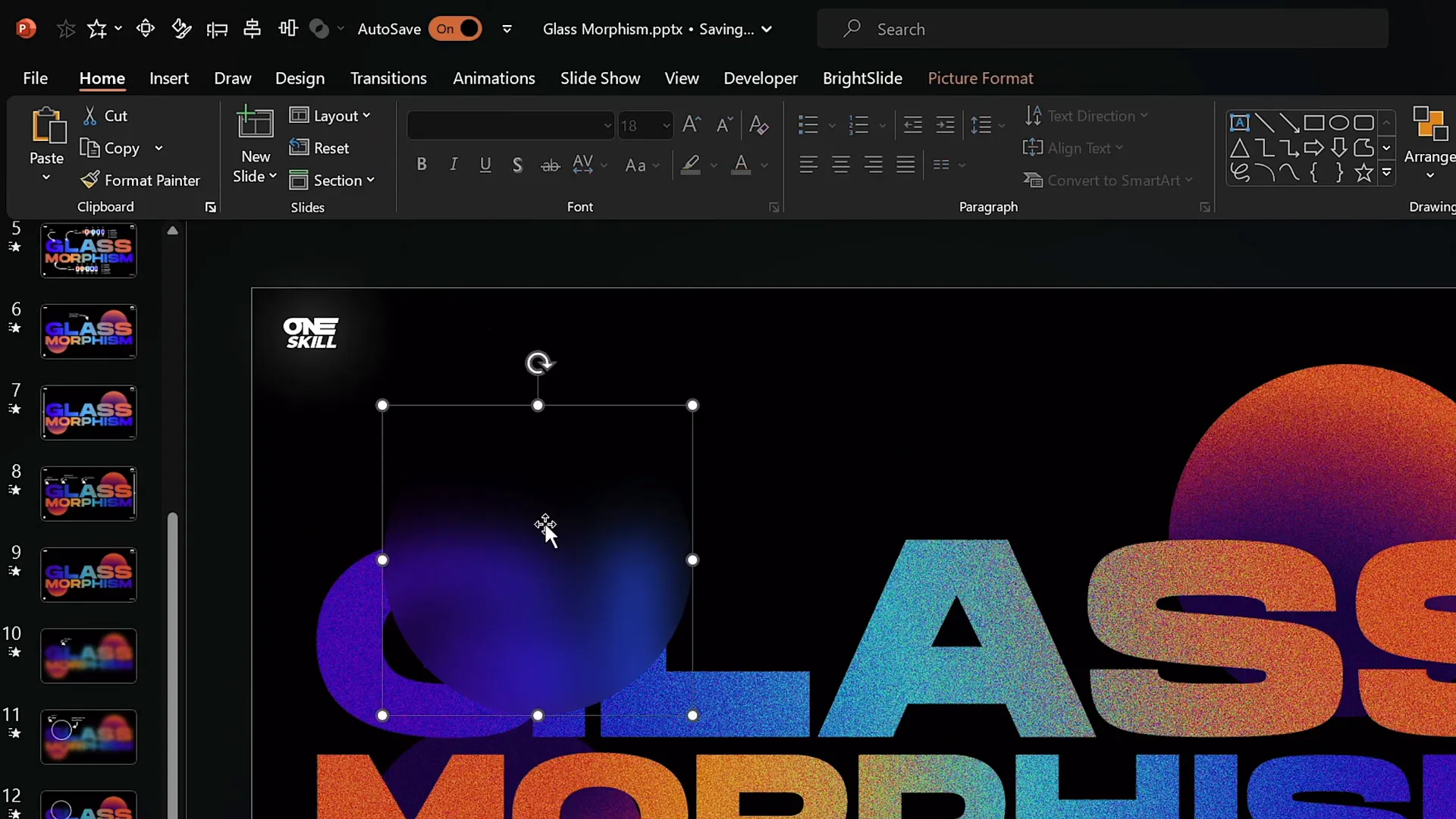Select slide 7 thumbnail

pyautogui.click(x=89, y=413)
